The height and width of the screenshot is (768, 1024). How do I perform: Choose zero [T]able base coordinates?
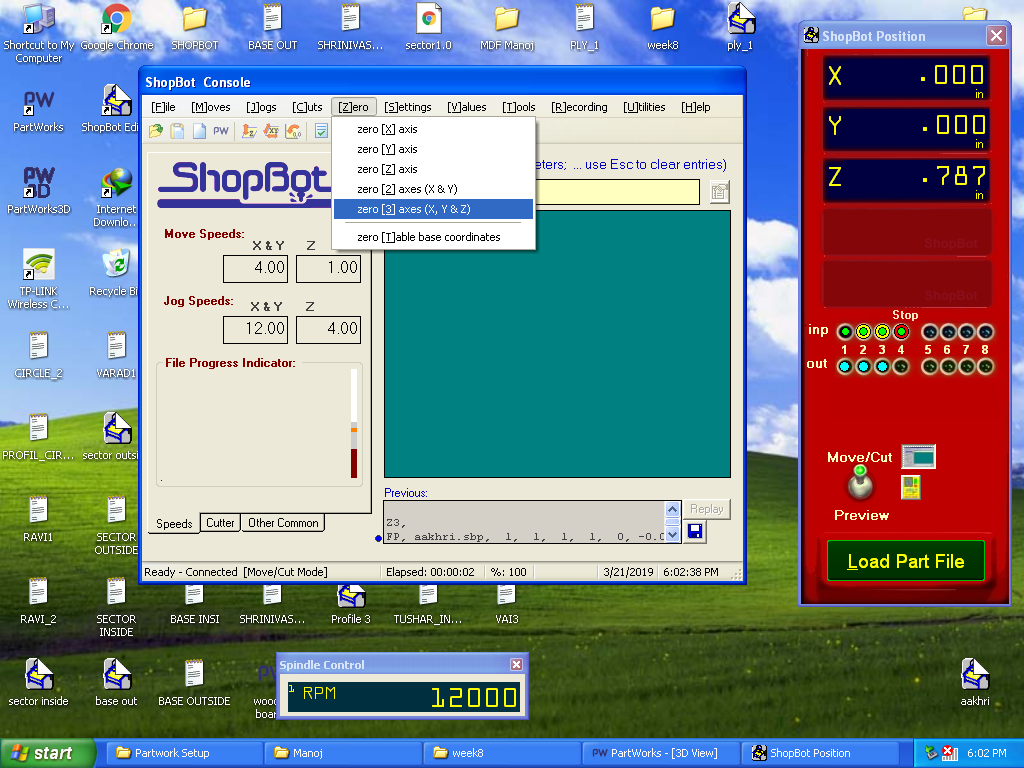tap(433, 237)
